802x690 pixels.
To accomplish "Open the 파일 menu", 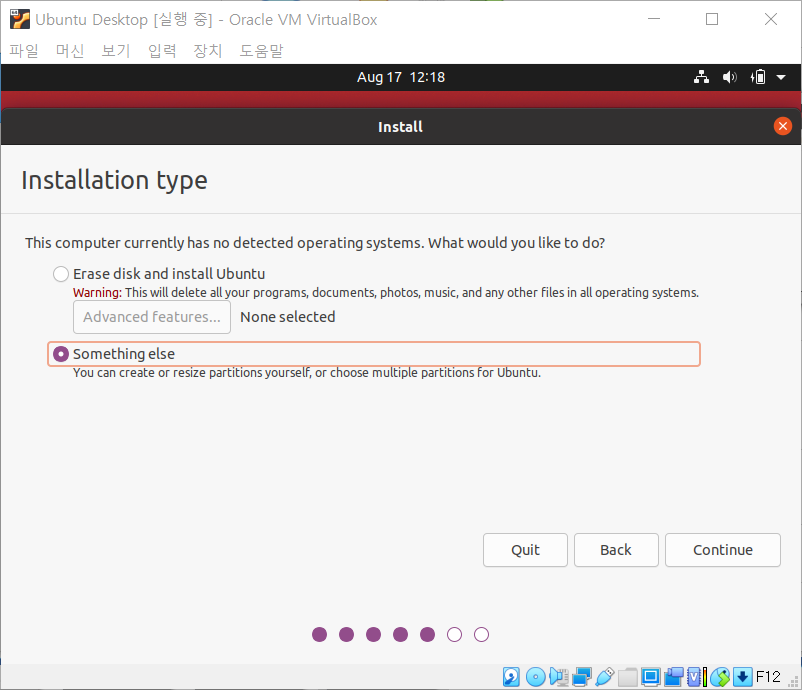I will pyautogui.click(x=24, y=51).
